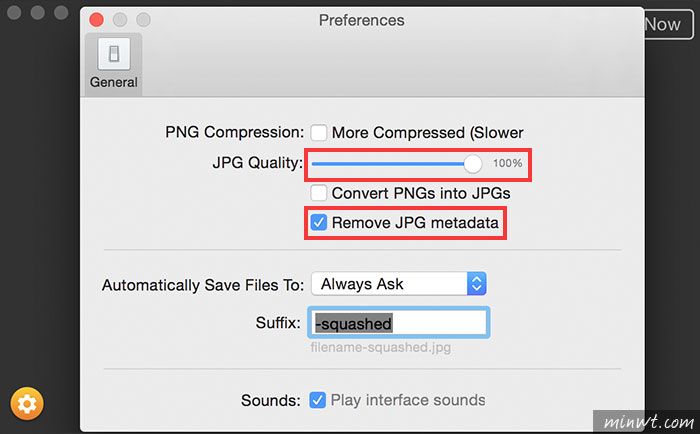
Task: Click the JPG Quality slider knob
Action: coord(472,164)
